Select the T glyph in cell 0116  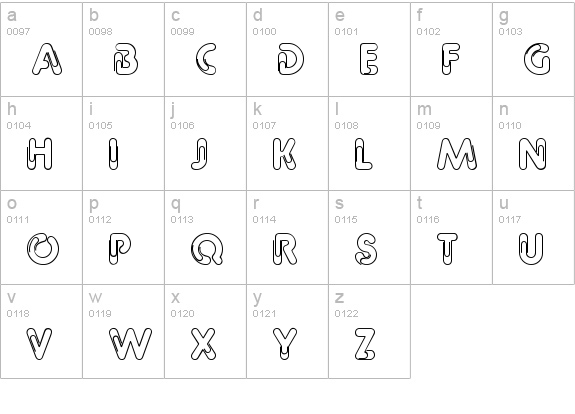click(x=447, y=249)
